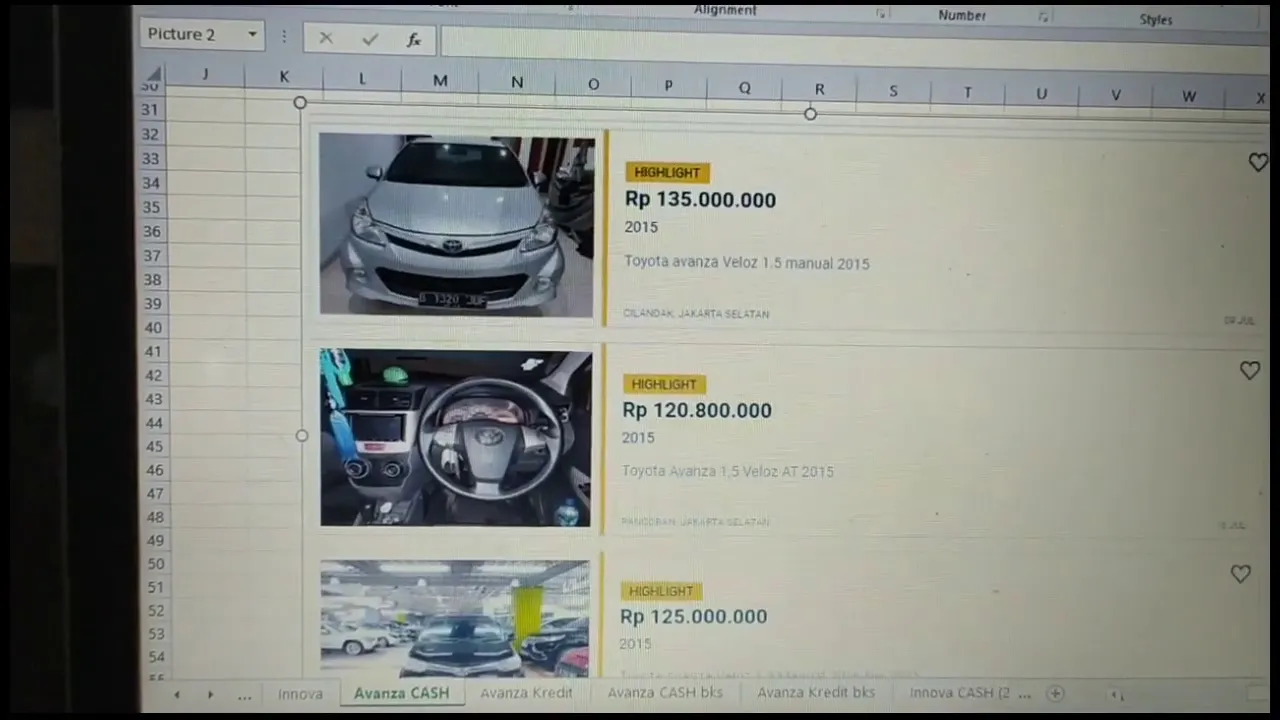This screenshot has height=720, width=1280.
Task: Open Alignment group dialog launcher
Action: (x=882, y=14)
